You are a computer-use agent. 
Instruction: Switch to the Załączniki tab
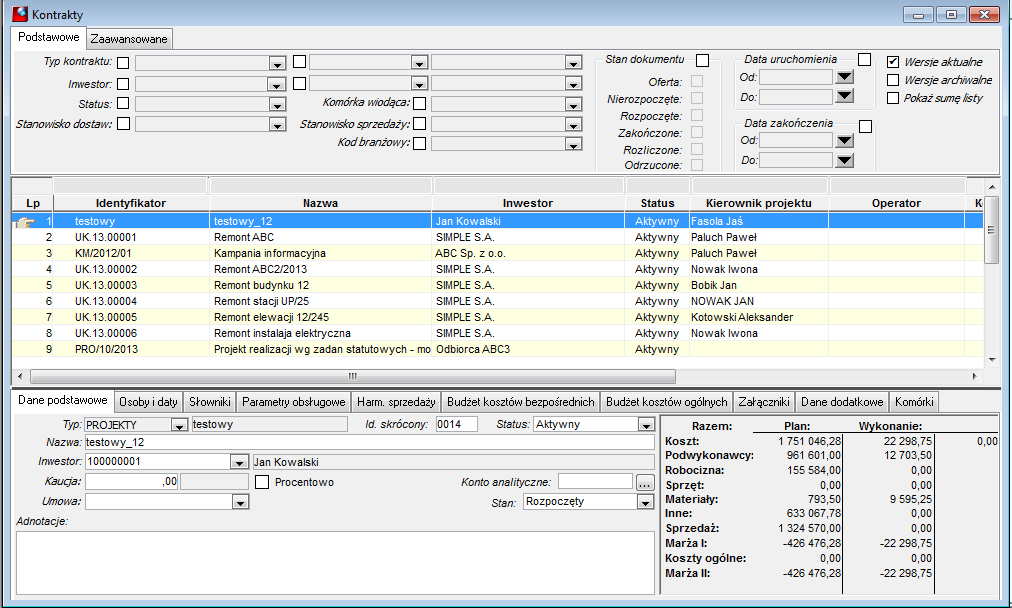pos(764,401)
